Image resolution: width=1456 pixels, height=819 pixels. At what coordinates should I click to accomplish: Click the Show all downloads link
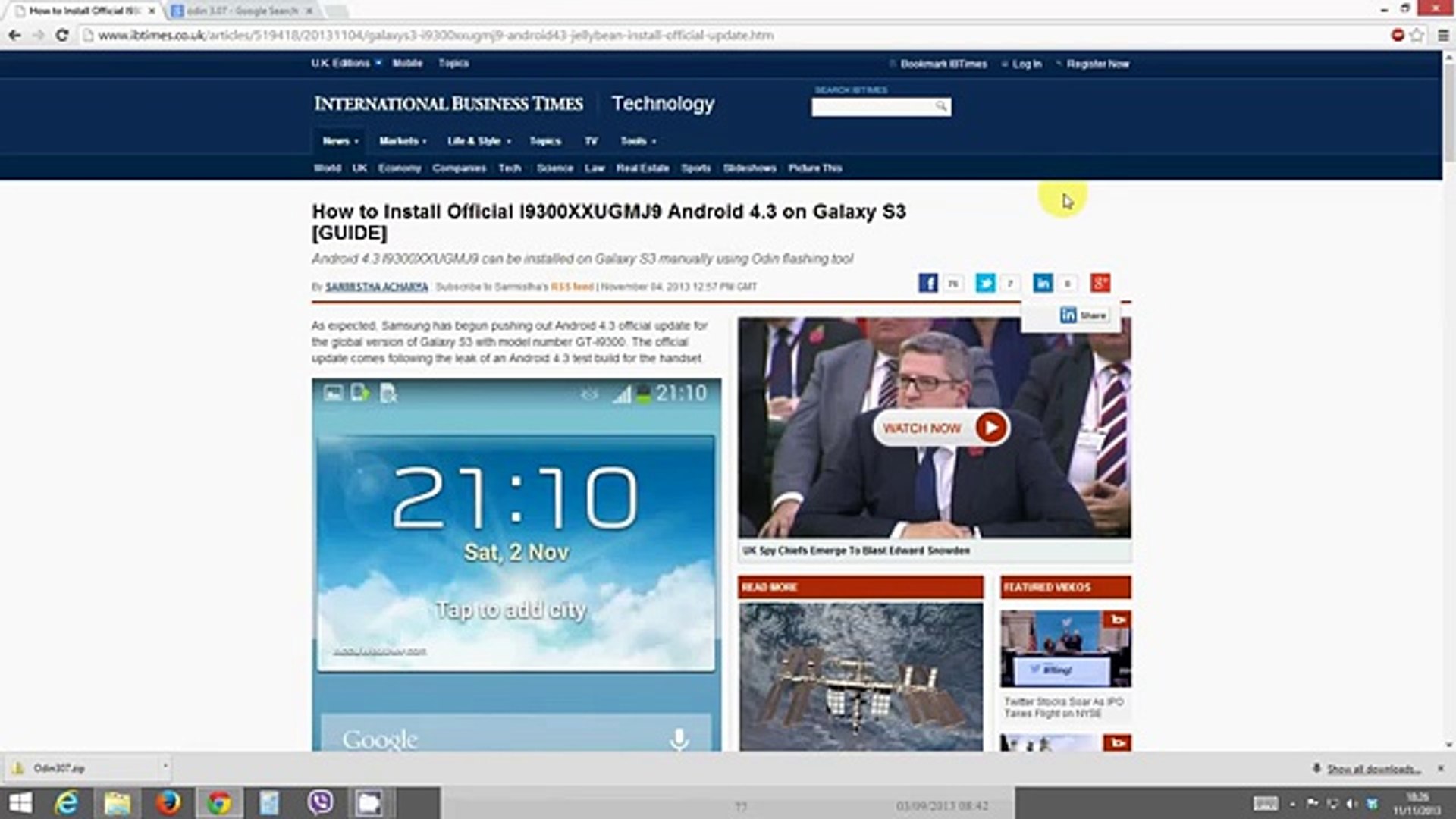1373,769
